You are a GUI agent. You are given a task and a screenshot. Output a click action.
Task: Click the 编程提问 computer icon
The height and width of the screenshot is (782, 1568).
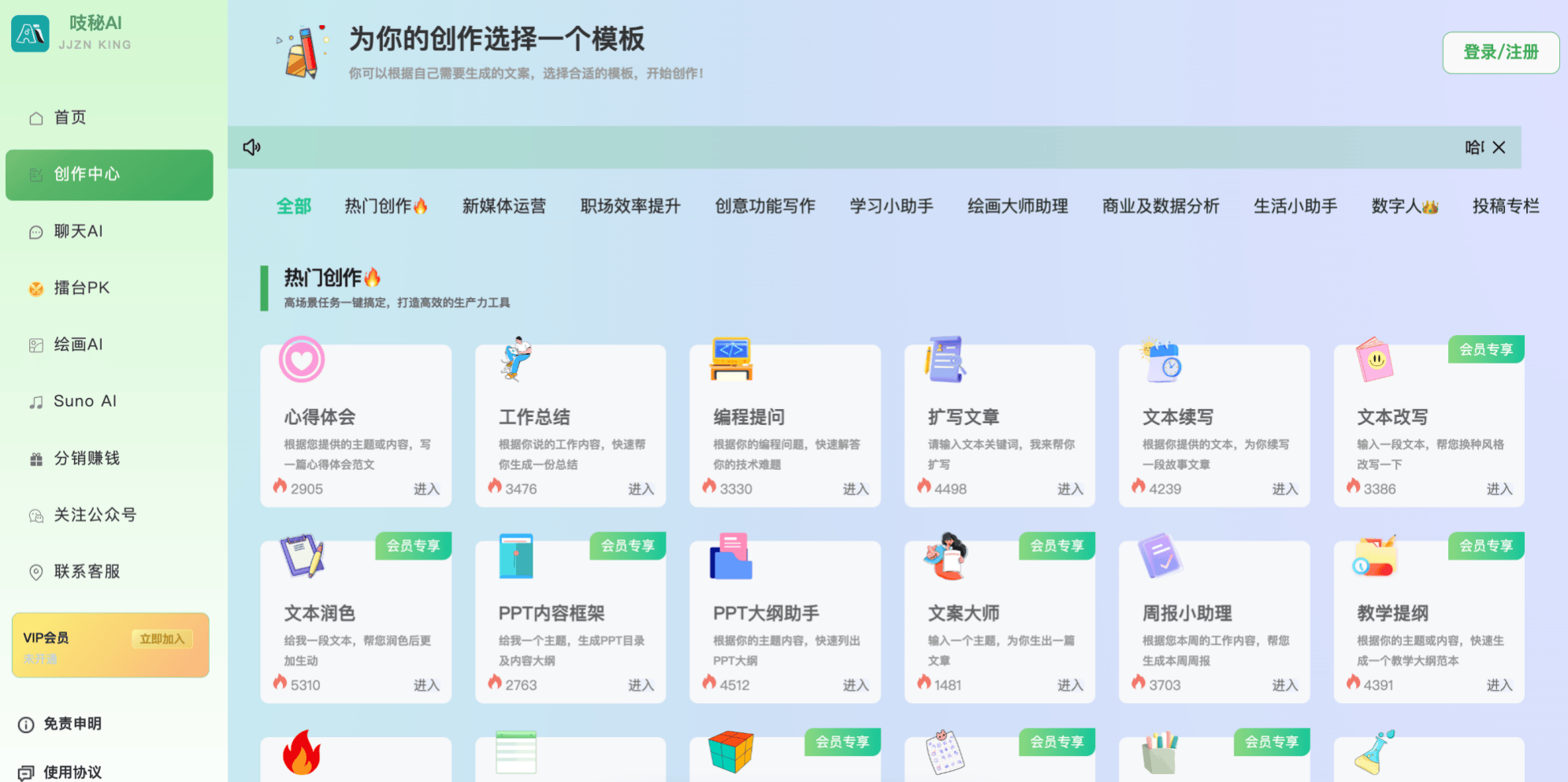[731, 359]
